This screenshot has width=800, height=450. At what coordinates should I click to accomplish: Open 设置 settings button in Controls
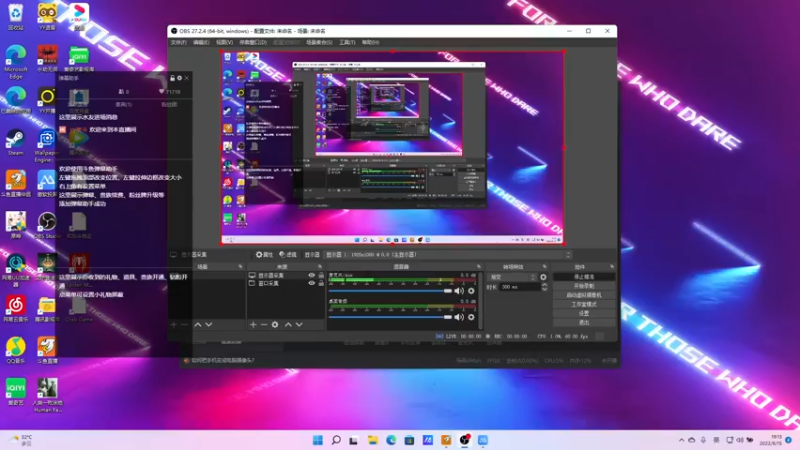584,313
